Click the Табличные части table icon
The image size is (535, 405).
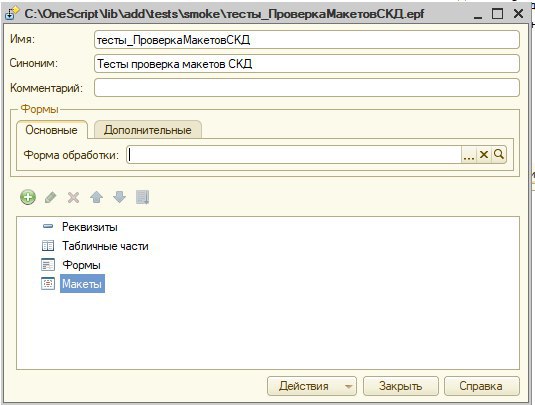pos(48,246)
